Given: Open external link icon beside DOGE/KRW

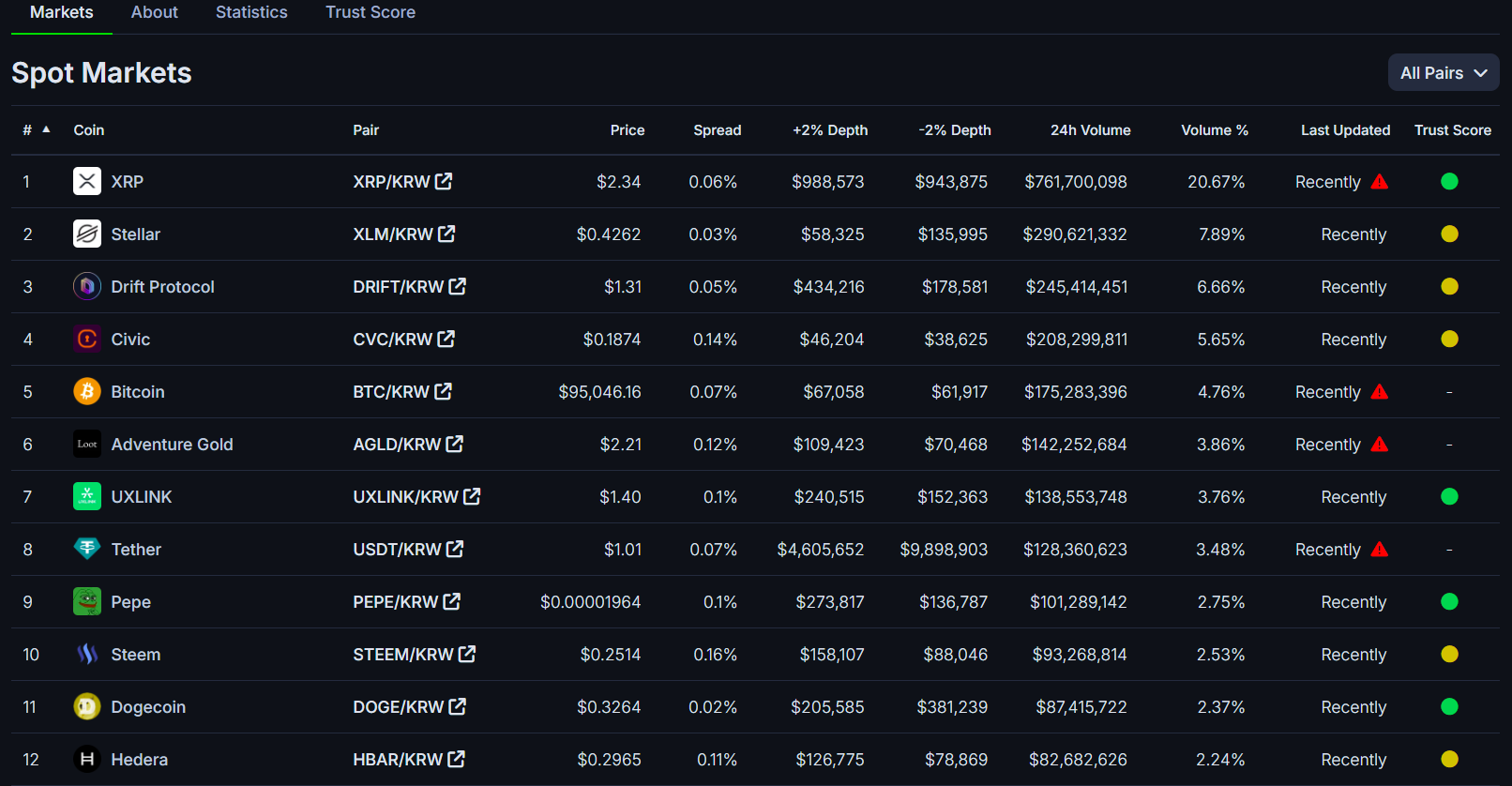Looking at the screenshot, I should coord(458,706).
